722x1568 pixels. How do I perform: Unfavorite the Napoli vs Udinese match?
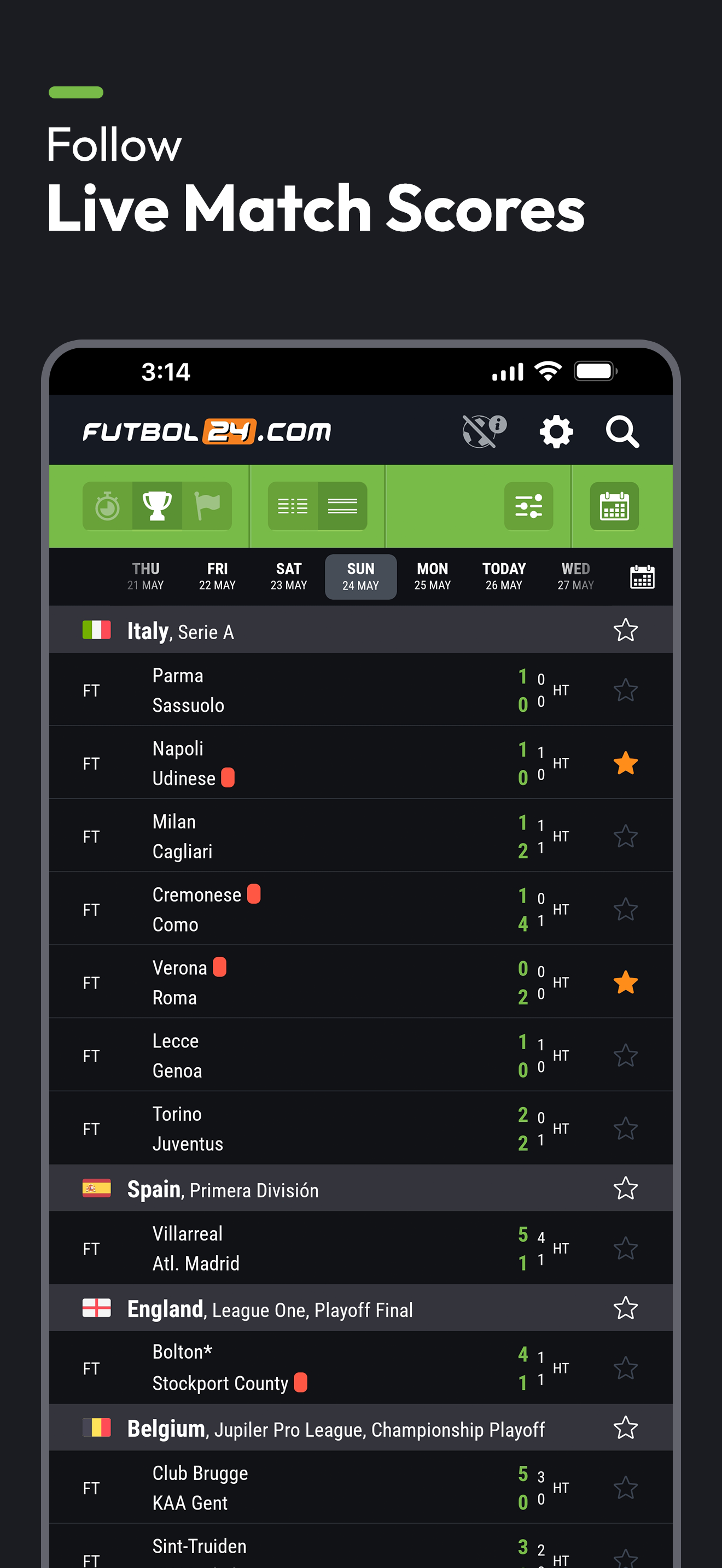pyautogui.click(x=625, y=763)
